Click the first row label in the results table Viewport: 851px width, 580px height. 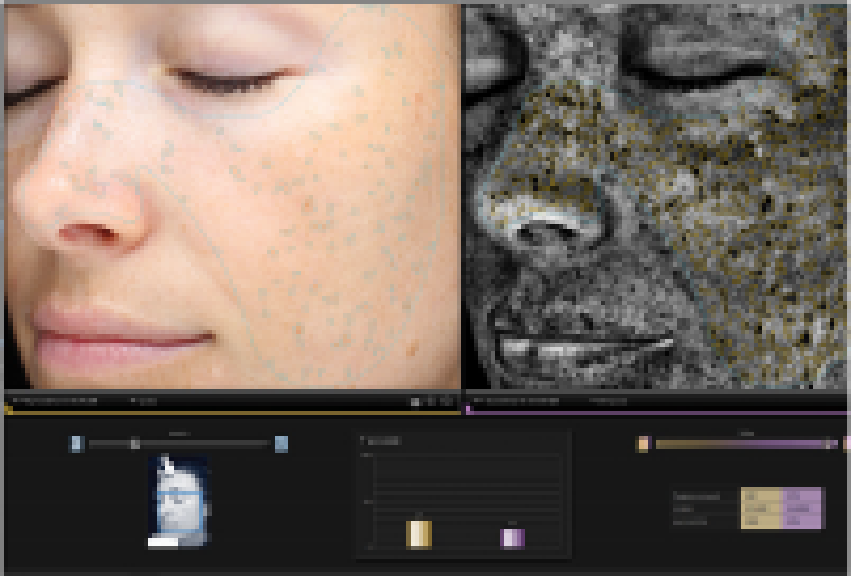pos(696,496)
